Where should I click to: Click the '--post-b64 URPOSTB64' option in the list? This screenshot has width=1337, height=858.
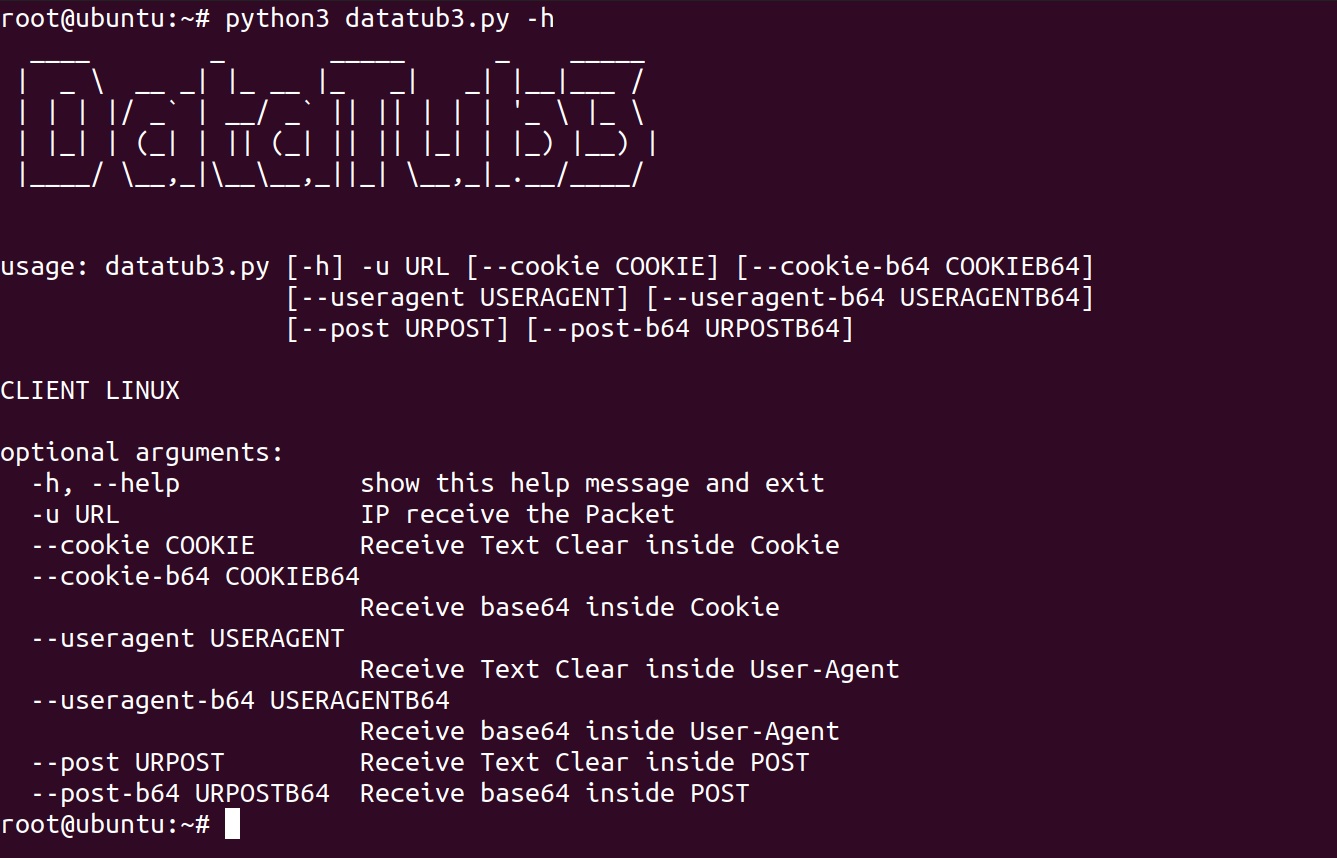(x=180, y=793)
